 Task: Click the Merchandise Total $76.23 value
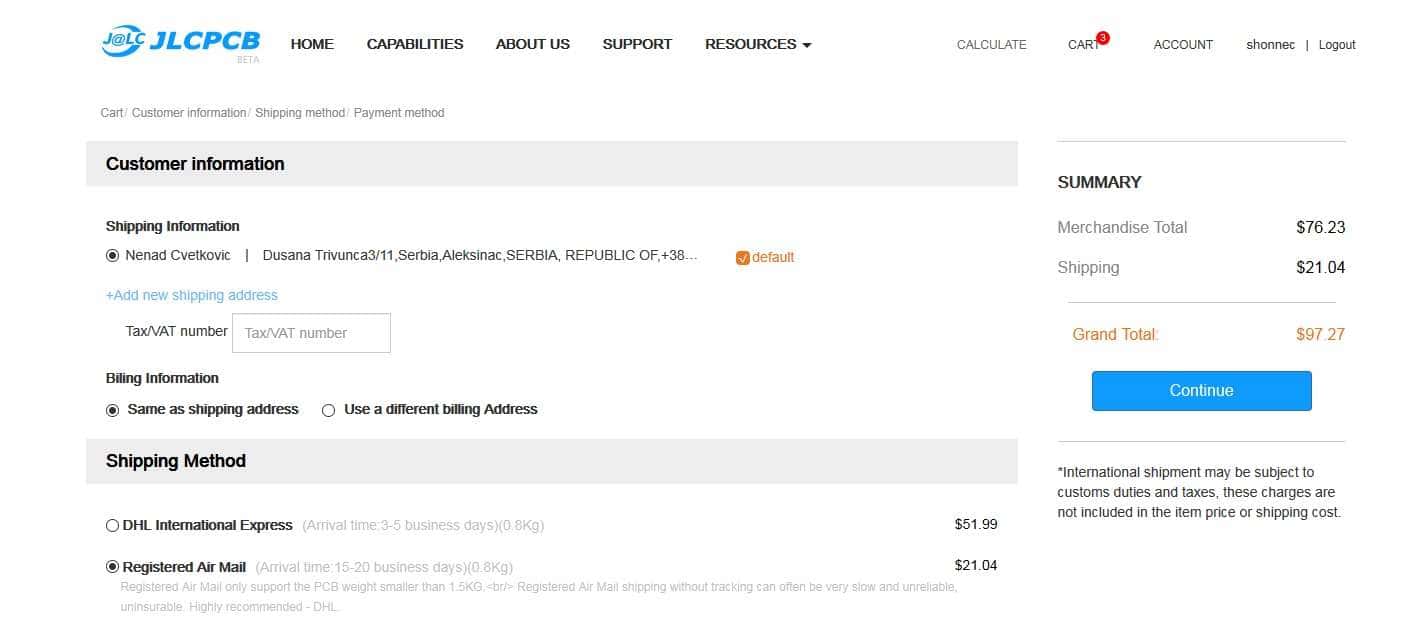1320,227
